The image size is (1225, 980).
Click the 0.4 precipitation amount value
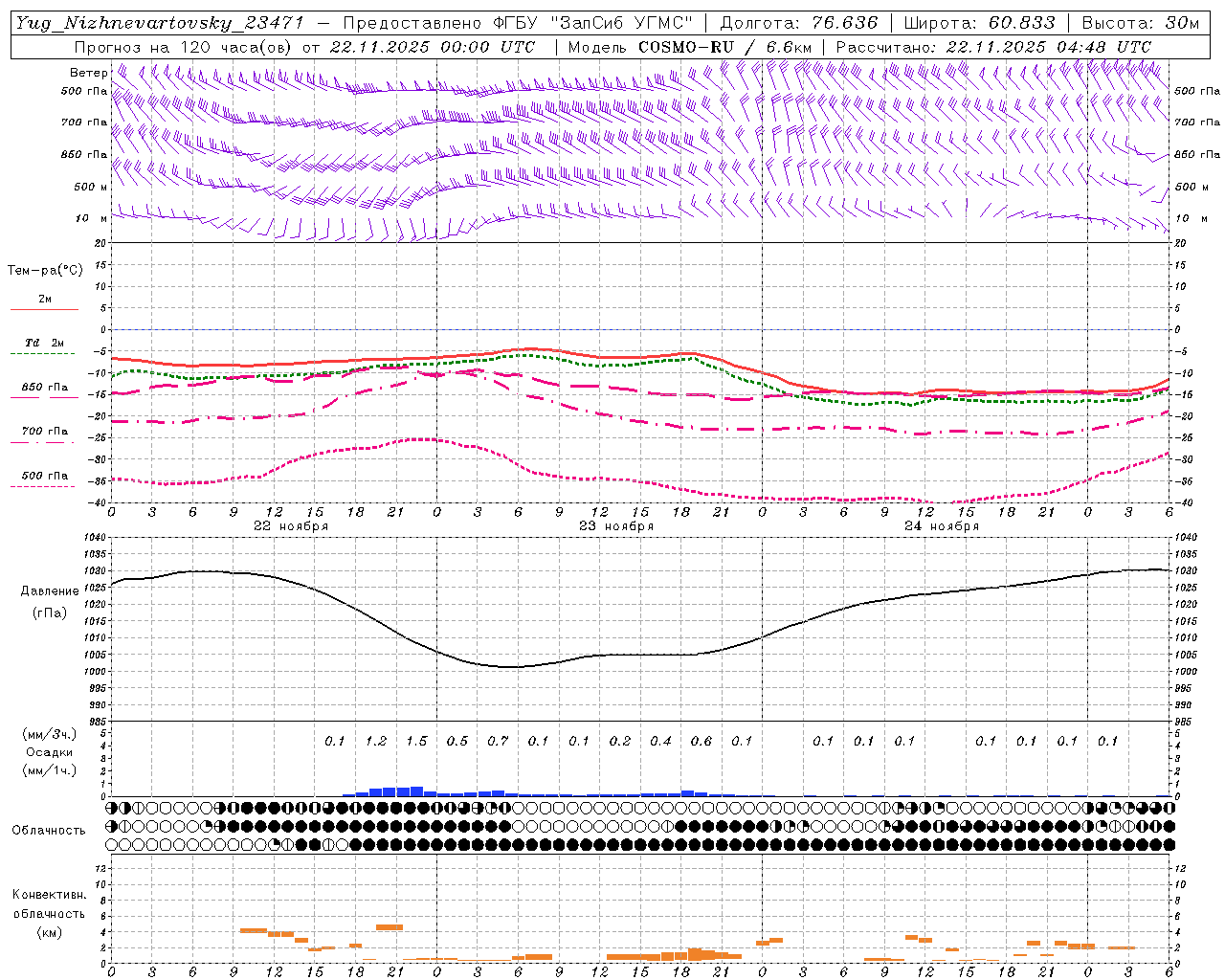(660, 741)
